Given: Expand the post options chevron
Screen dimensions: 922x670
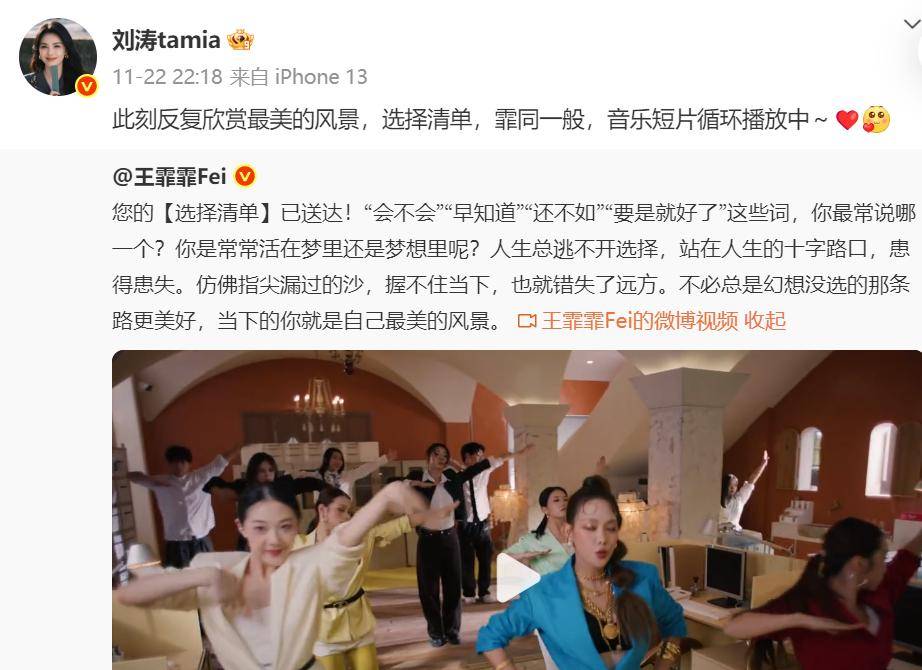Looking at the screenshot, I should point(912,24).
